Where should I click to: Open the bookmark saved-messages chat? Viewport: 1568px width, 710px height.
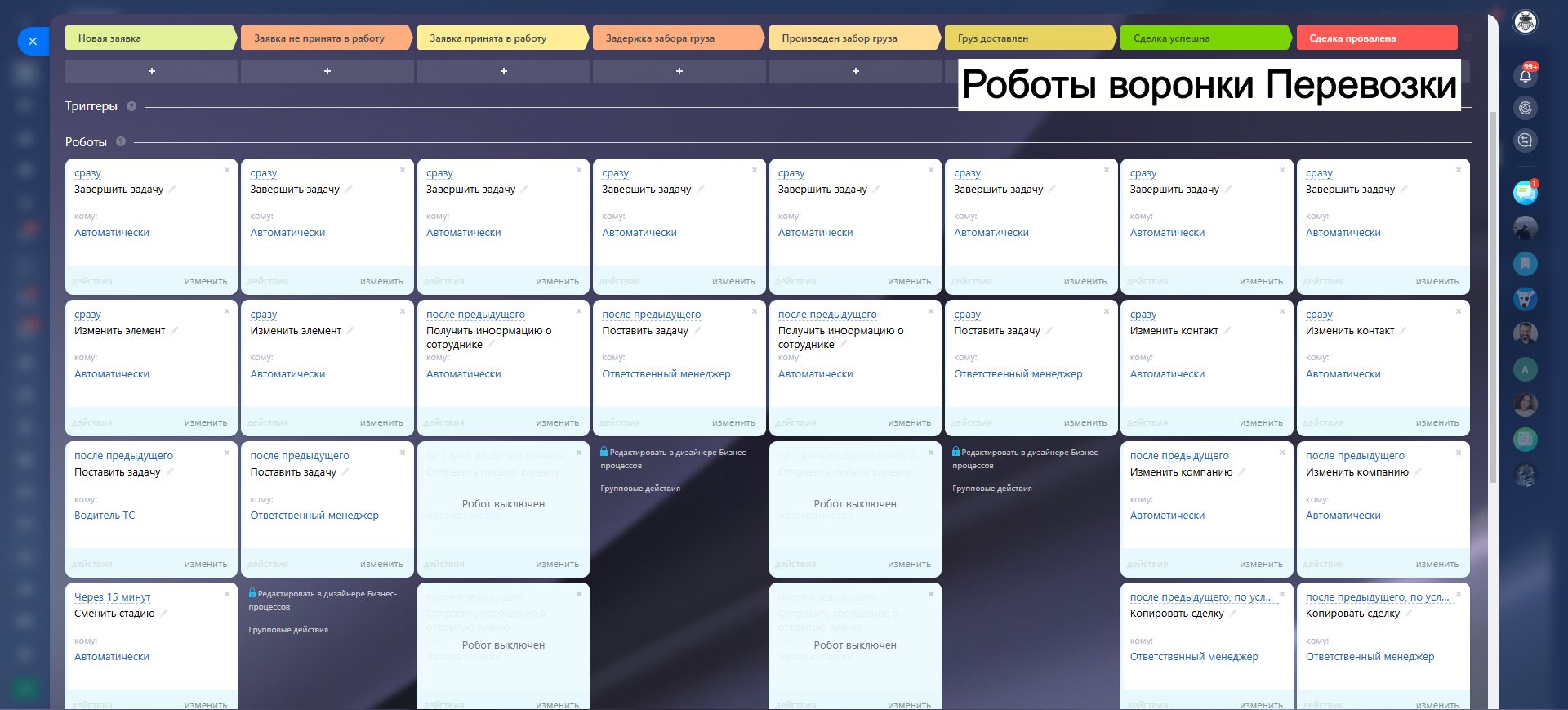pos(1525,264)
